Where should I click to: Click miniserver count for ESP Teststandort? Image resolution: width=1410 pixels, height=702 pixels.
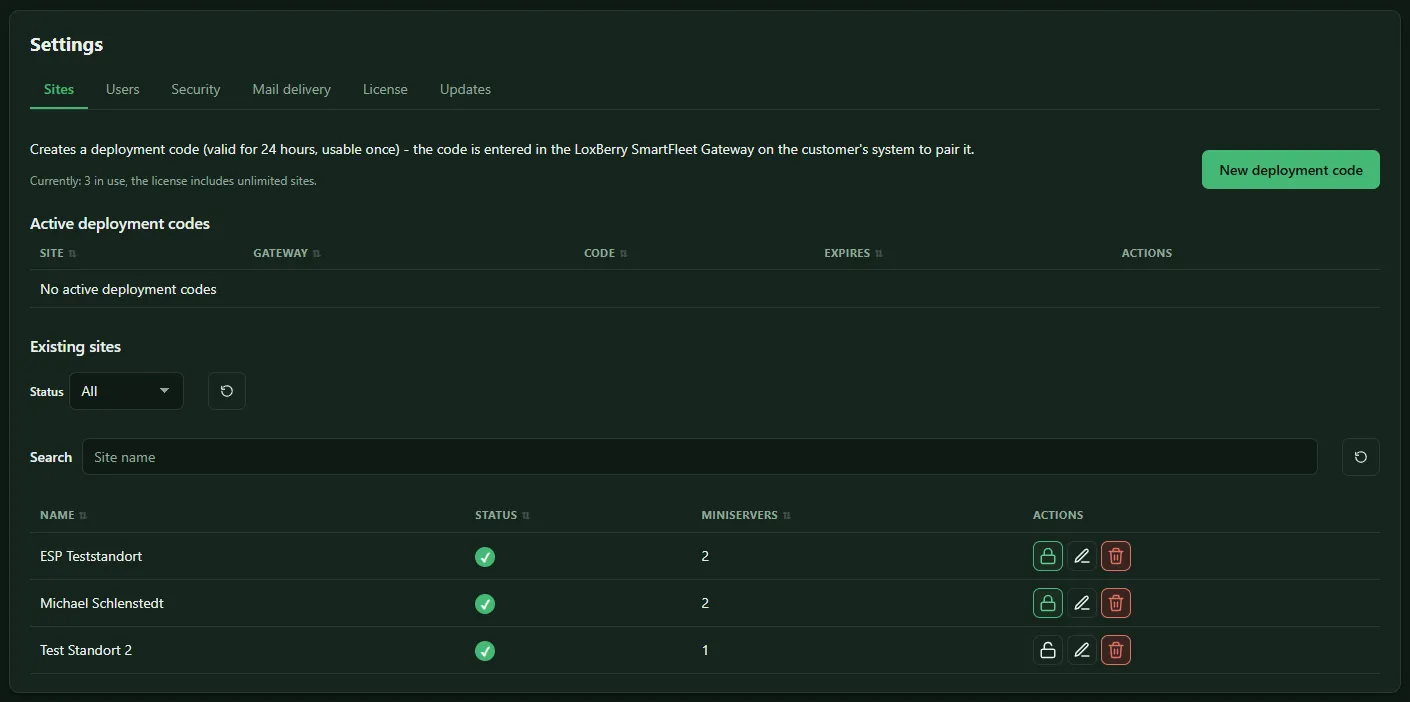[705, 556]
